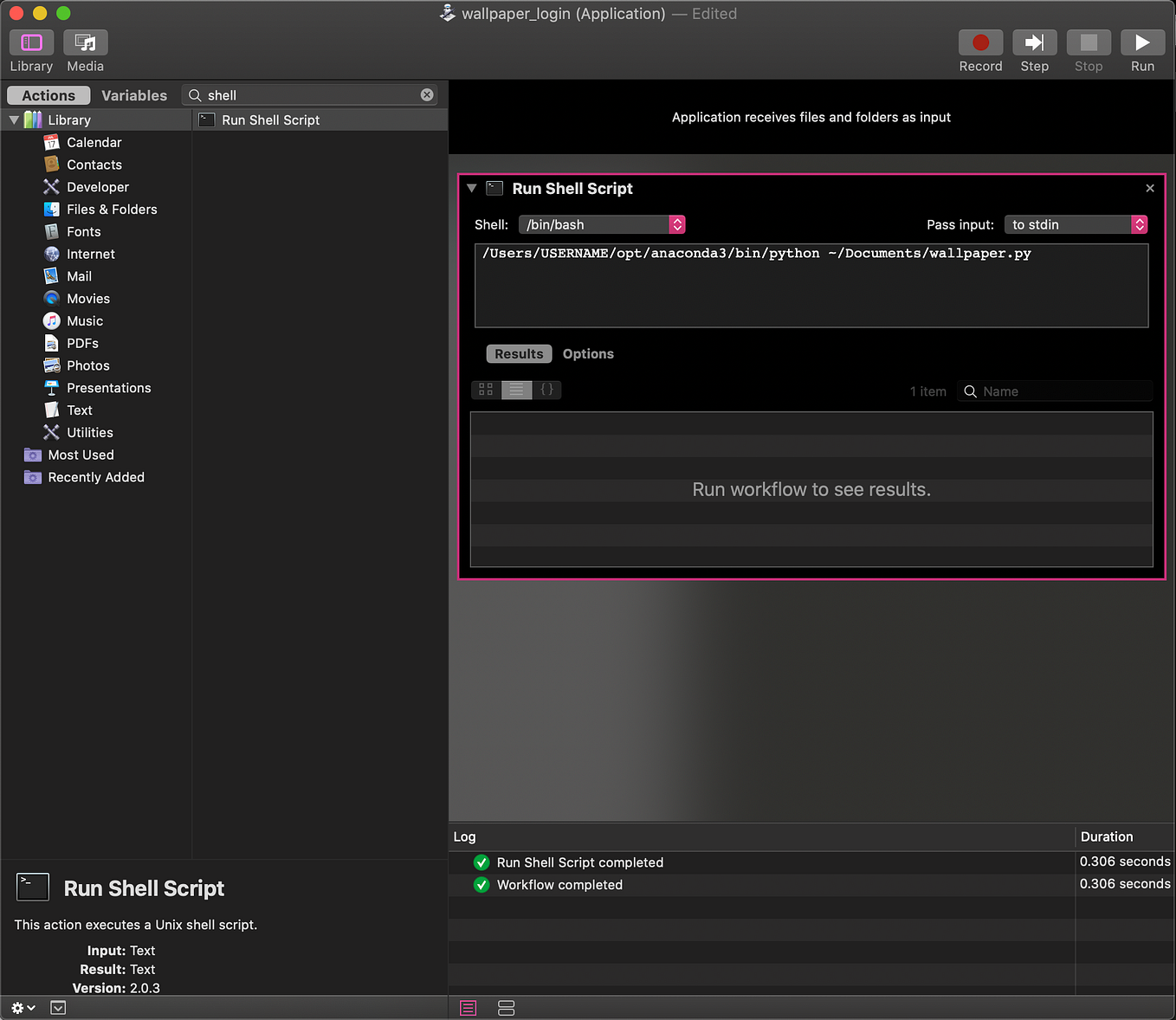Open the Most Used smart folder

81,455
